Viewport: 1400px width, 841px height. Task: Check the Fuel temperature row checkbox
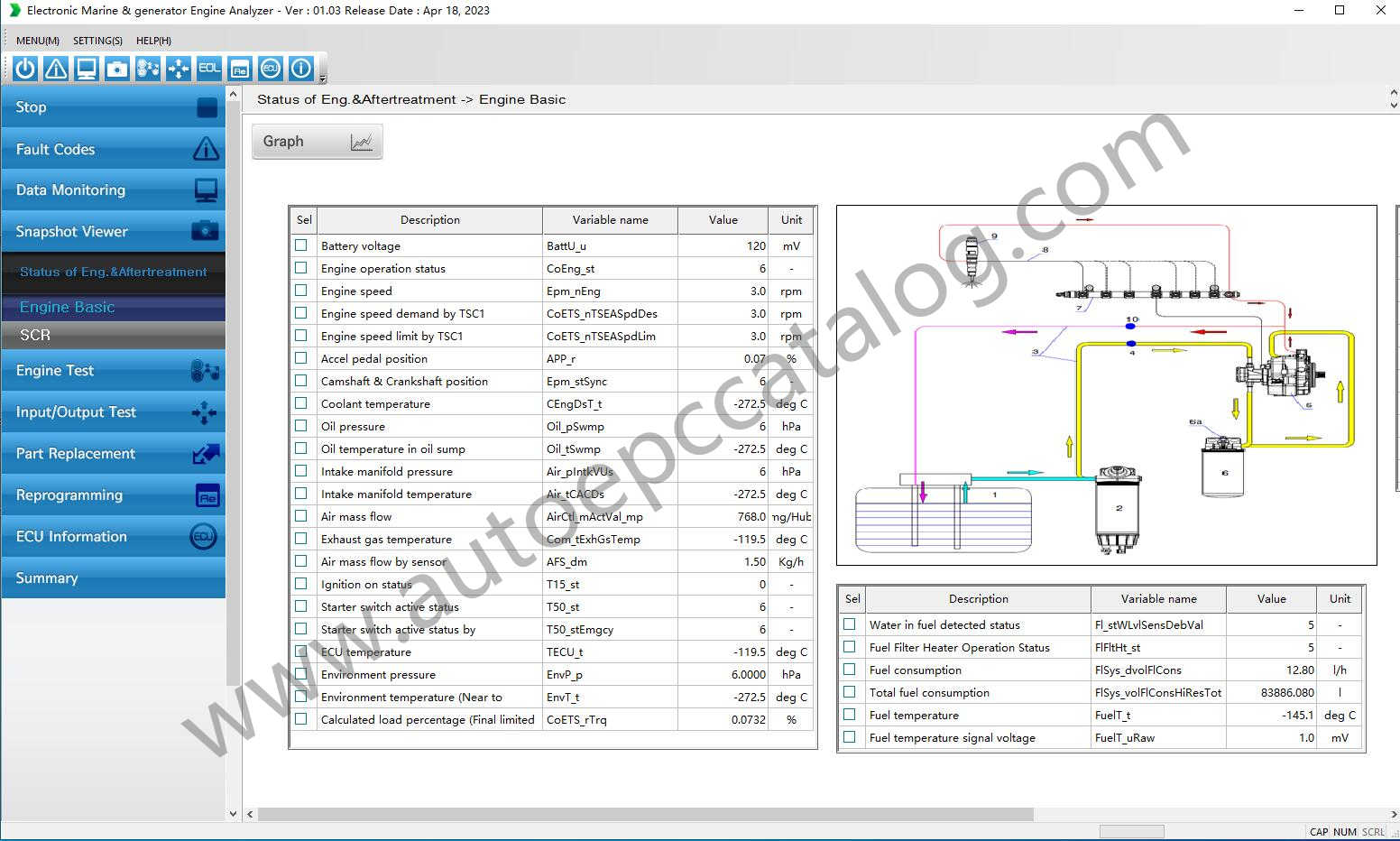click(849, 715)
